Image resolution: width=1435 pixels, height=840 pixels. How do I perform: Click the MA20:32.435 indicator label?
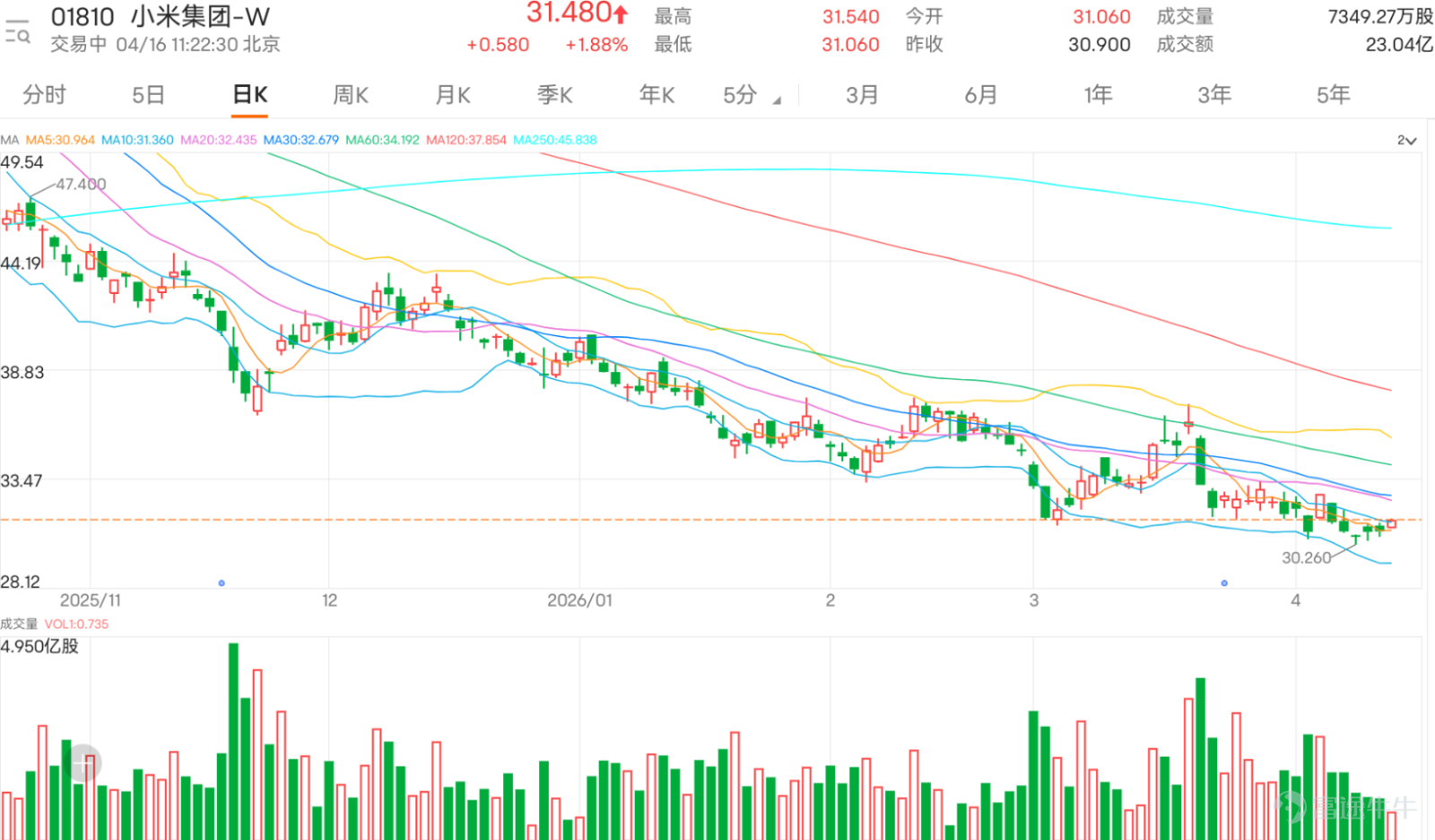click(x=218, y=140)
